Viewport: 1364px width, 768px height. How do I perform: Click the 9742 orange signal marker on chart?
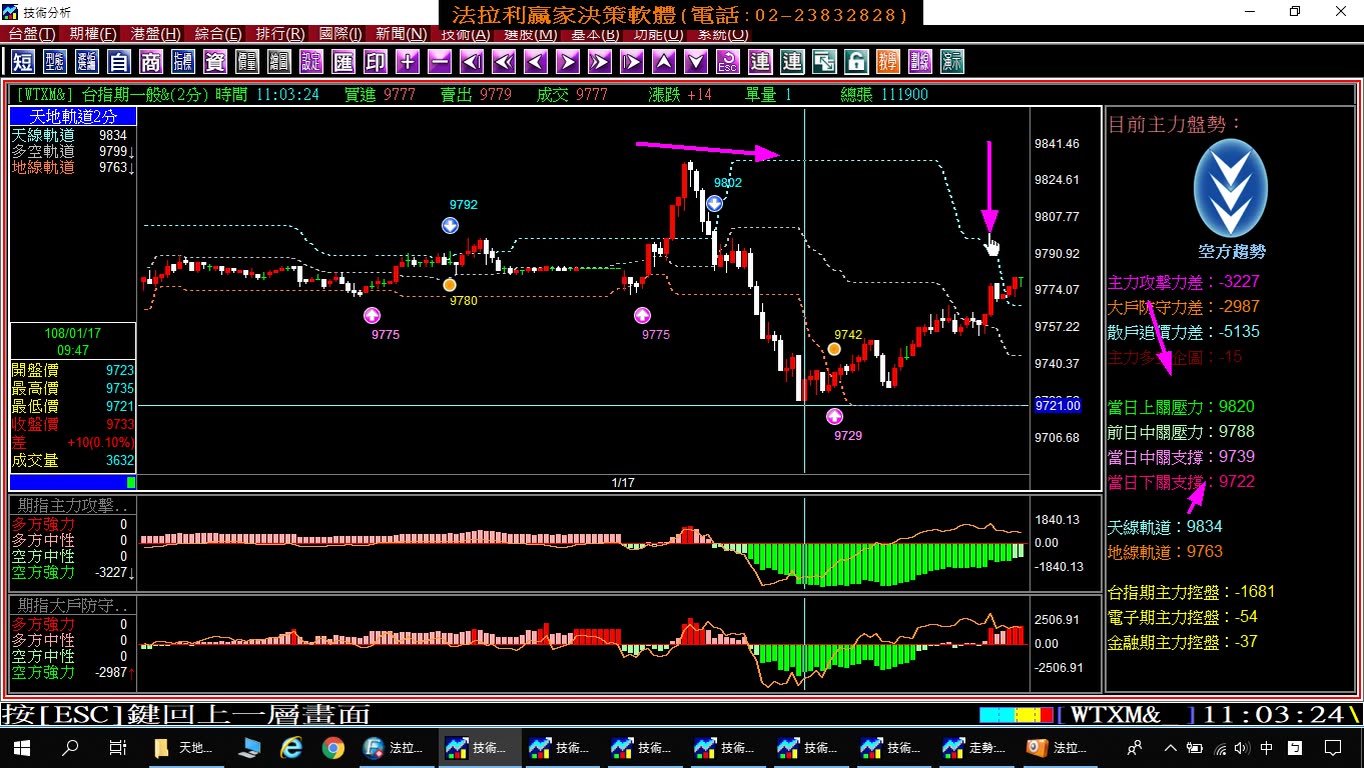(x=834, y=349)
